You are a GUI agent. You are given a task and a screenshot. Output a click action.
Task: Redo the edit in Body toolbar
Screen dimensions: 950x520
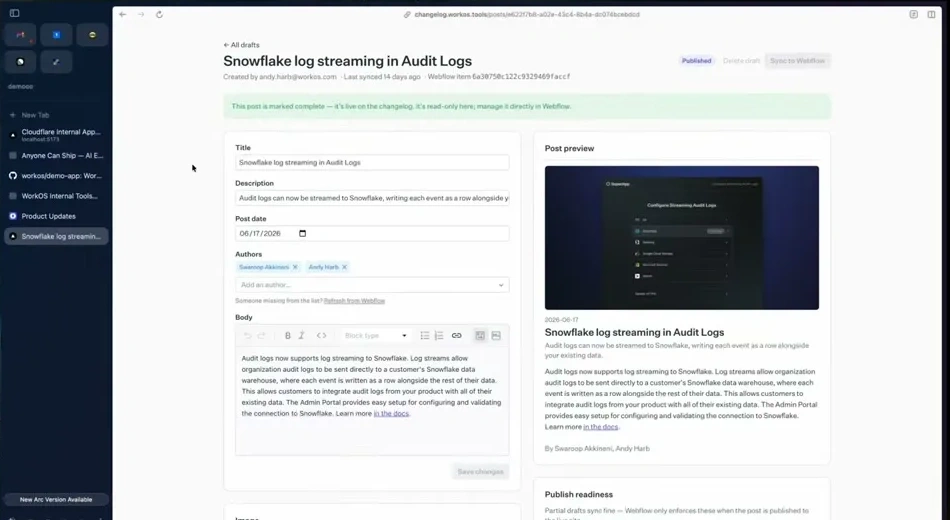(x=261, y=335)
